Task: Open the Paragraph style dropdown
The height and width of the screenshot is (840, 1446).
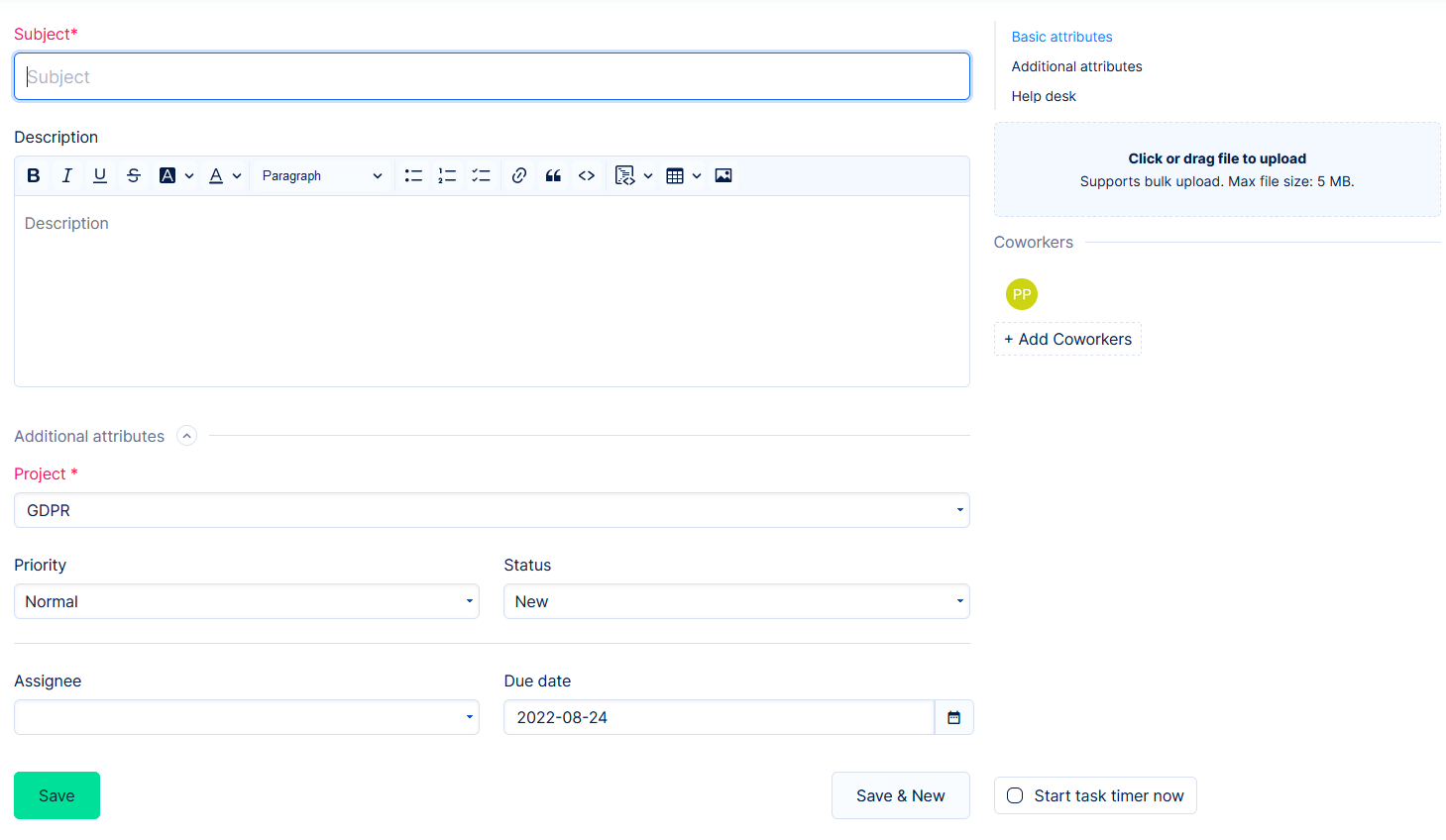Action: click(321, 175)
